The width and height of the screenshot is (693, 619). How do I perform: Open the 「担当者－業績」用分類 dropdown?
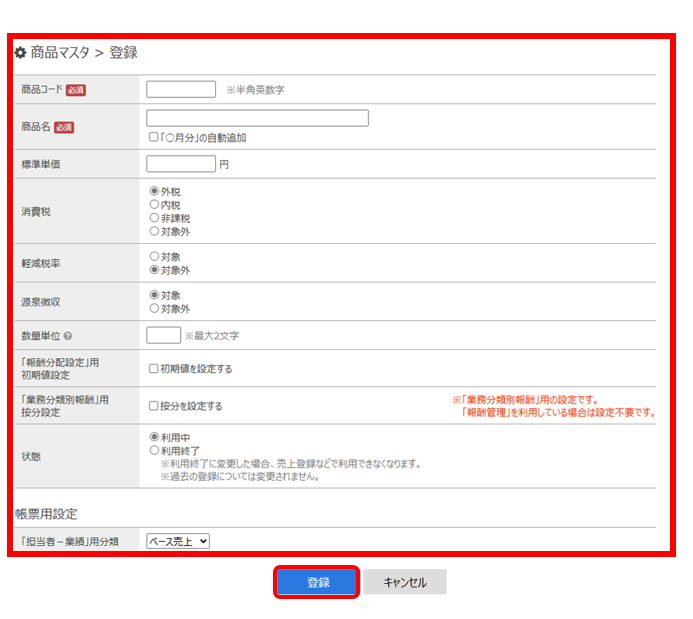[178, 541]
